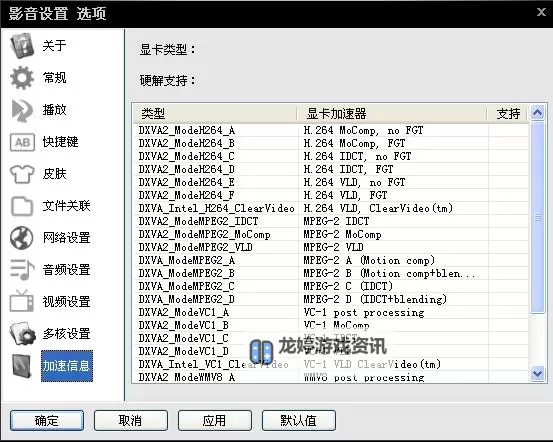The height and width of the screenshot is (442, 553).
Task: Select the DXVA_ModeMPEG2_C row
Action: click(x=331, y=286)
